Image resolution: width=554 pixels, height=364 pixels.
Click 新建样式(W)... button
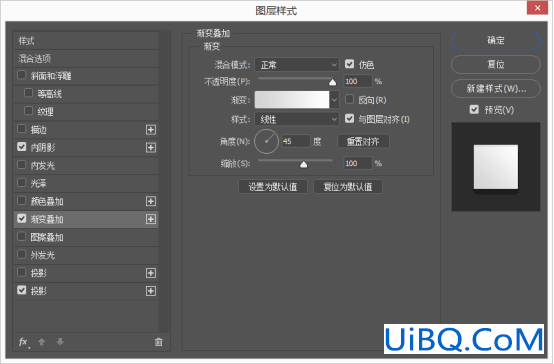496,88
